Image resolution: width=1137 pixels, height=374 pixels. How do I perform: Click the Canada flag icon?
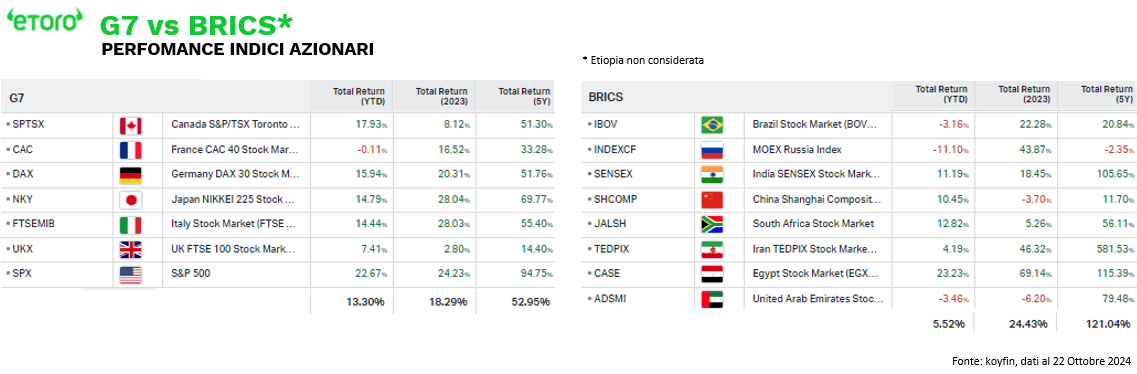pos(131,125)
